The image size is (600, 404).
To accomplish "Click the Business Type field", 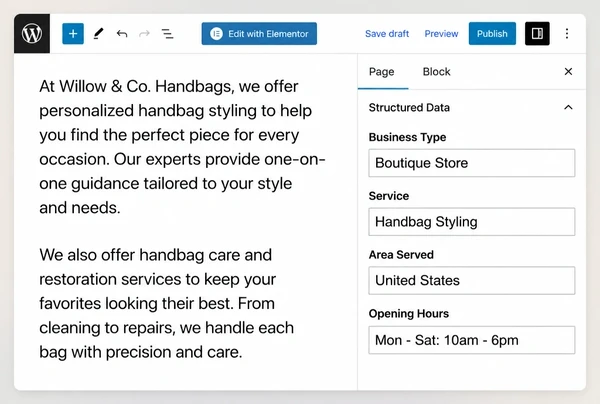I will click(x=471, y=163).
